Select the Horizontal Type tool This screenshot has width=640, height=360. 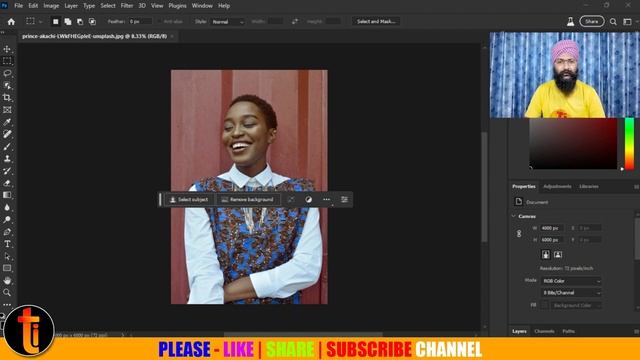point(7,244)
